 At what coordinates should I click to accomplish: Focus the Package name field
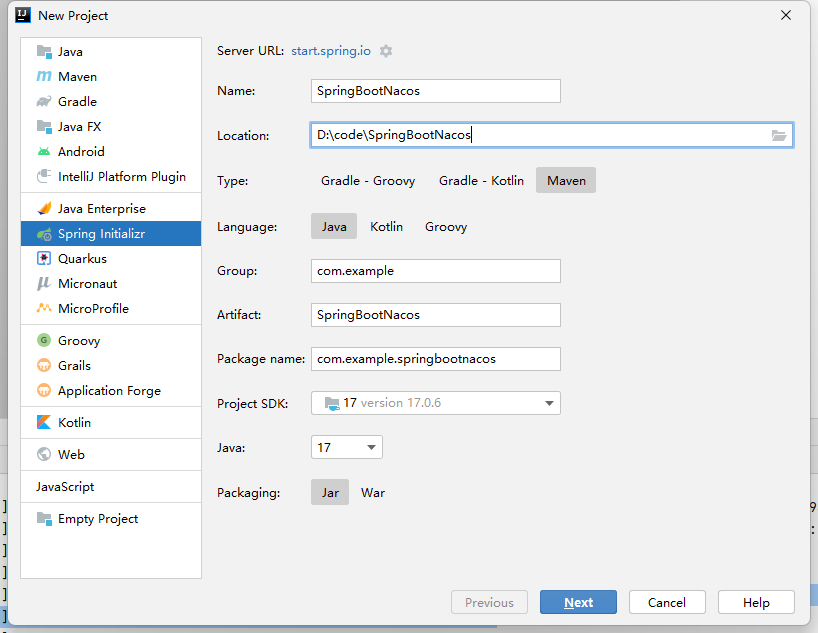(x=436, y=359)
